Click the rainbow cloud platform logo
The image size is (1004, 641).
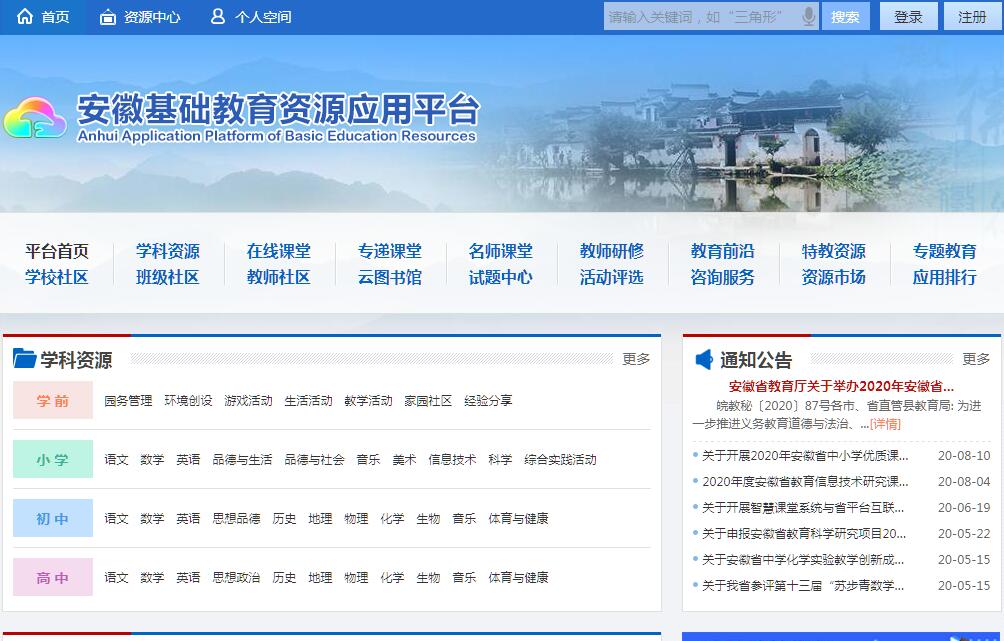[35, 118]
